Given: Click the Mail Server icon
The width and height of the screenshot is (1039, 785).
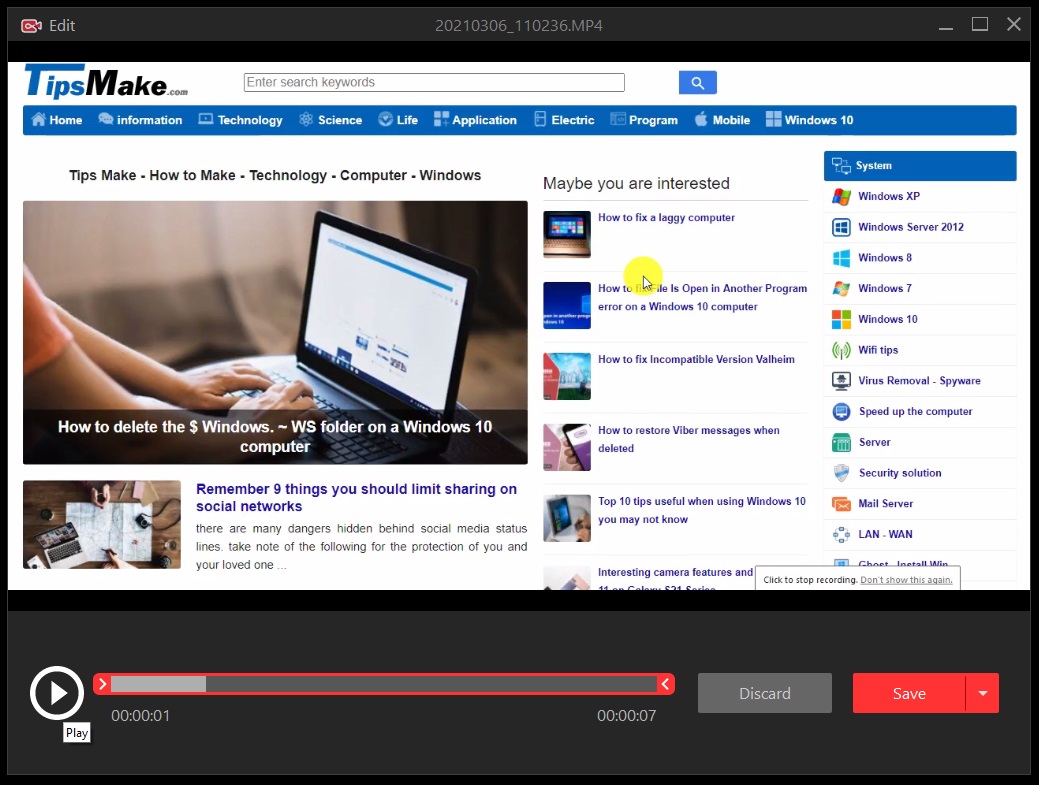Looking at the screenshot, I should [841, 504].
